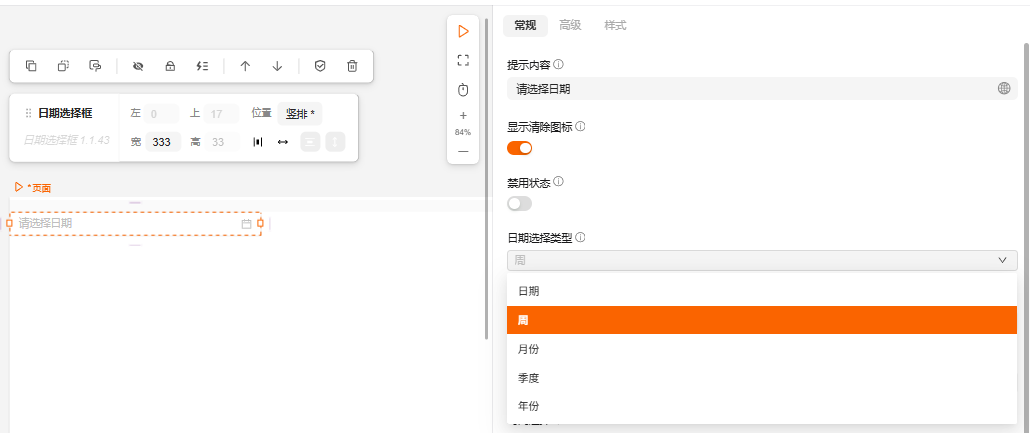Click info icon next to 日期选择类型
Screen dimensions: 1030x433
coord(580,237)
